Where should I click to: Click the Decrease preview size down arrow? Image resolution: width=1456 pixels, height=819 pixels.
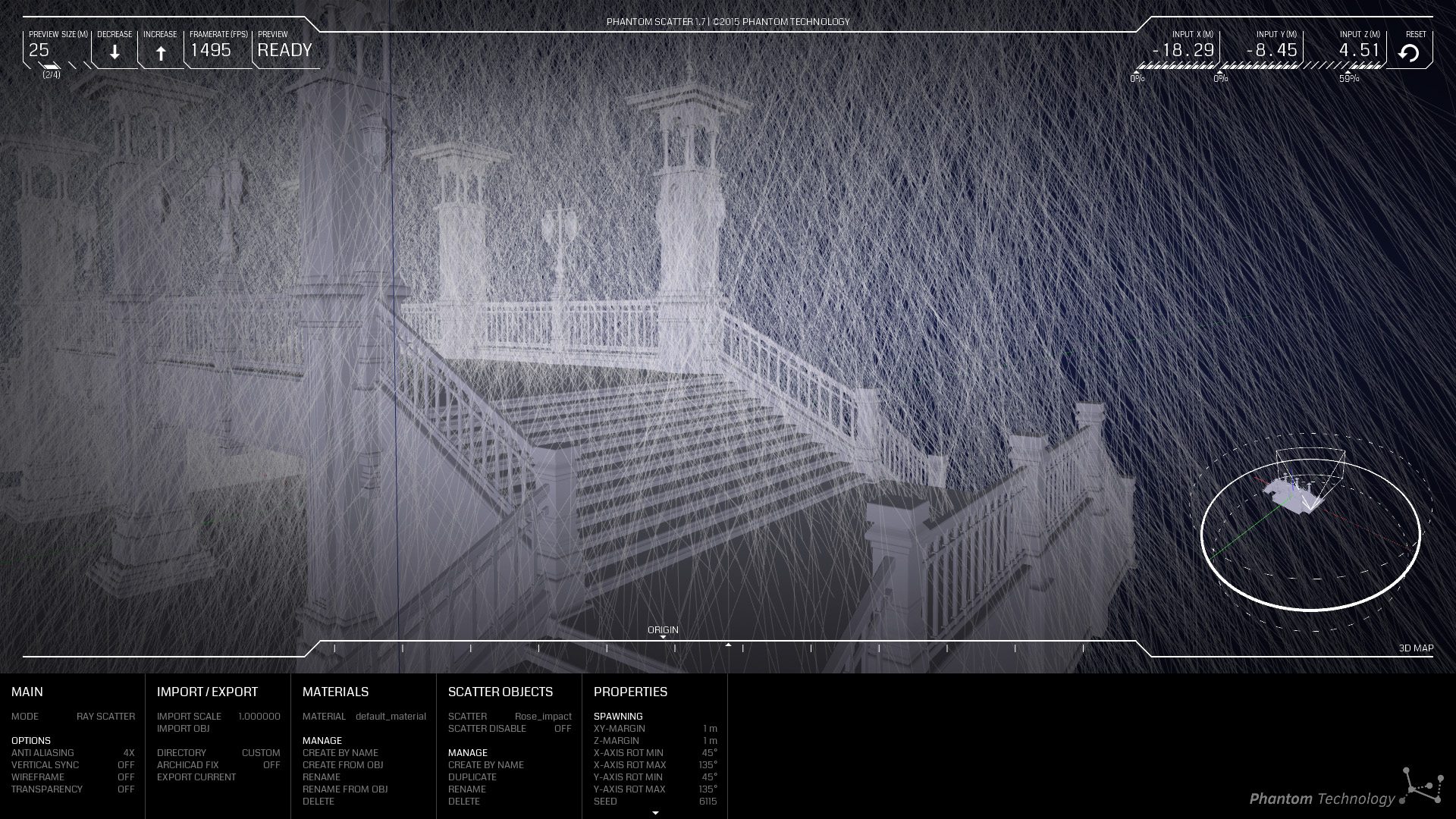pyautogui.click(x=115, y=52)
